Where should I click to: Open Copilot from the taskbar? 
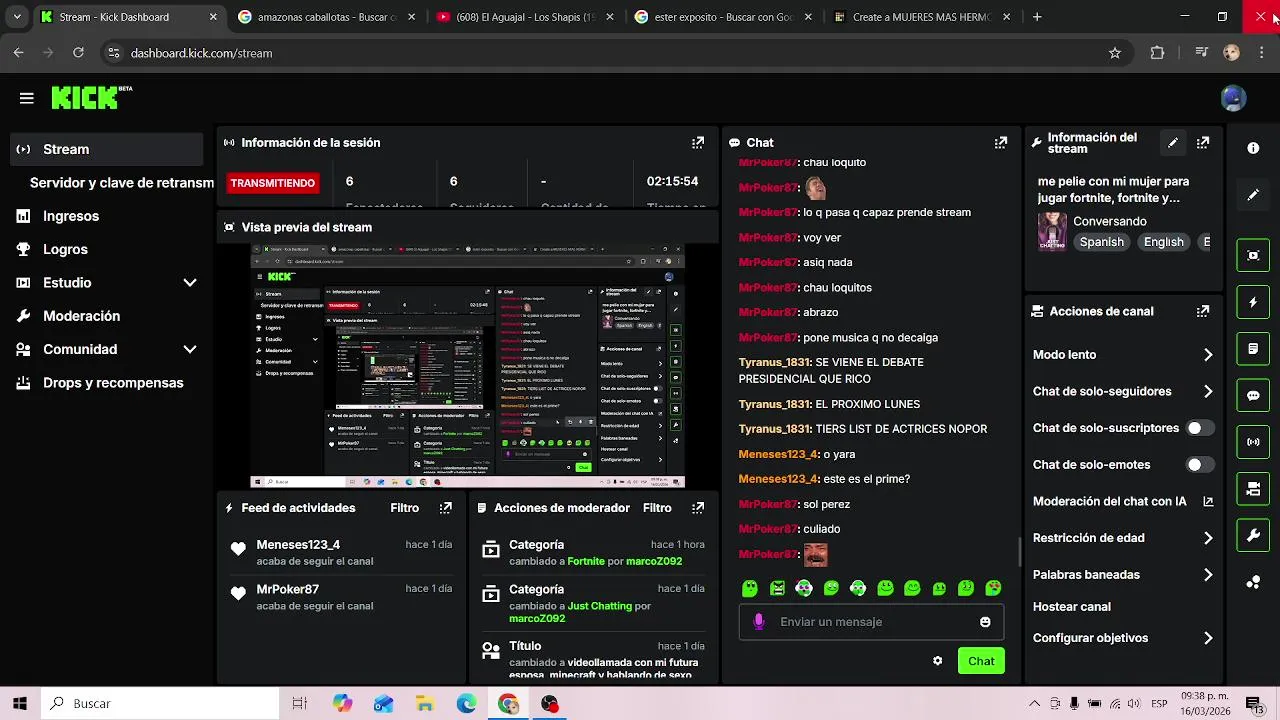pyautogui.click(x=343, y=704)
